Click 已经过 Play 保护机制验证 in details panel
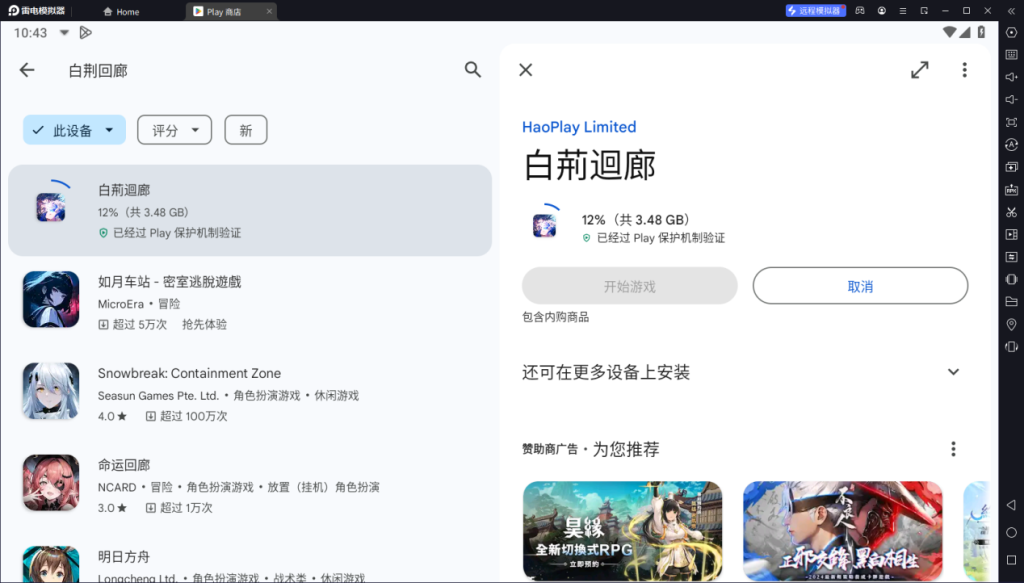This screenshot has height=583, width=1024. (x=660, y=238)
